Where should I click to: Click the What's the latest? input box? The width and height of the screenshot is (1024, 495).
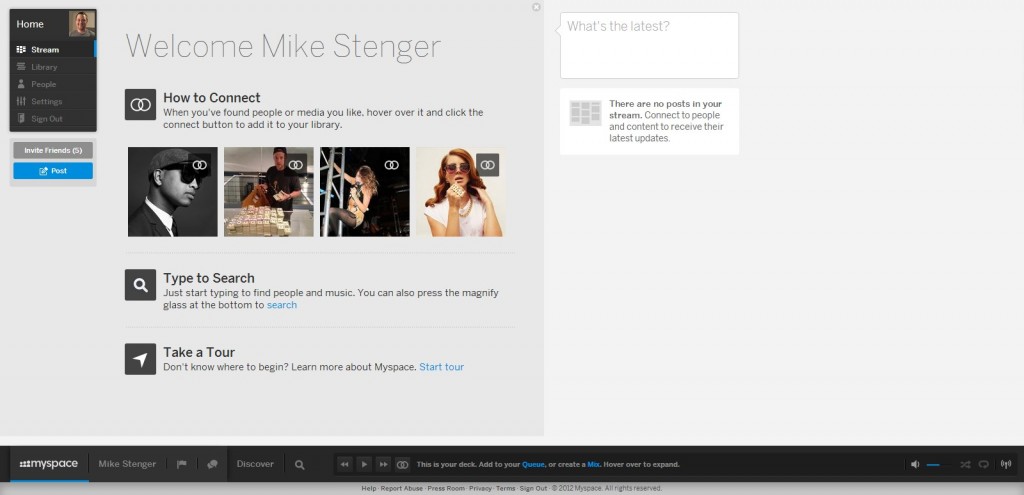[649, 45]
